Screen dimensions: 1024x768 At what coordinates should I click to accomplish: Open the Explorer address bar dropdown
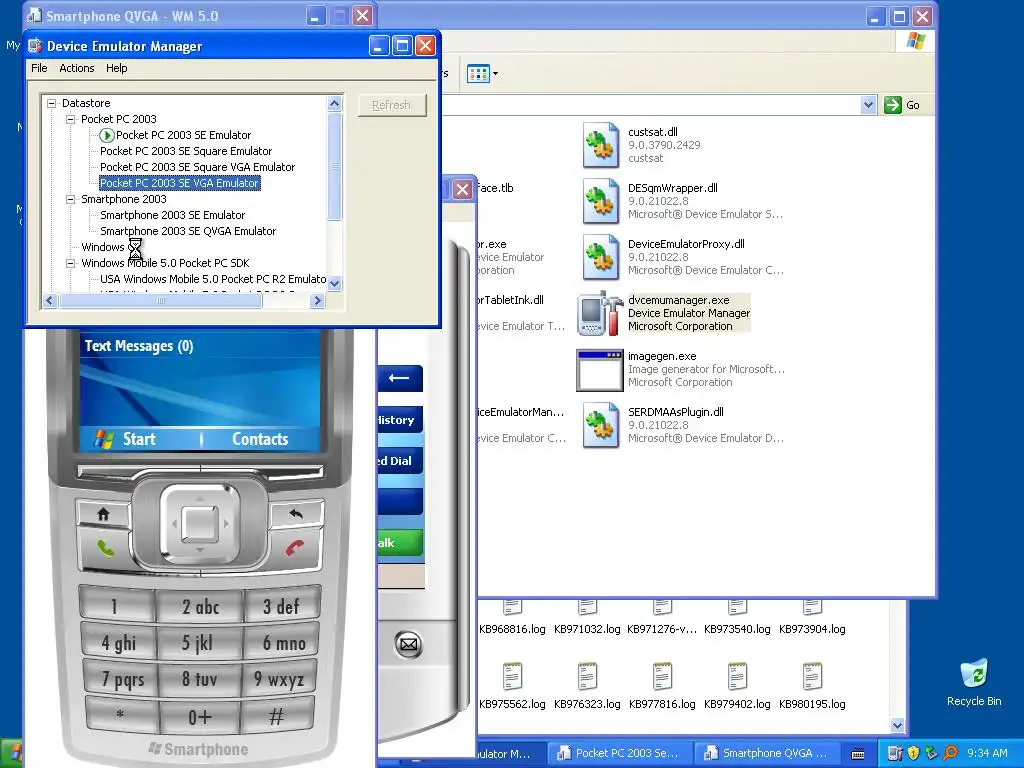(868, 105)
